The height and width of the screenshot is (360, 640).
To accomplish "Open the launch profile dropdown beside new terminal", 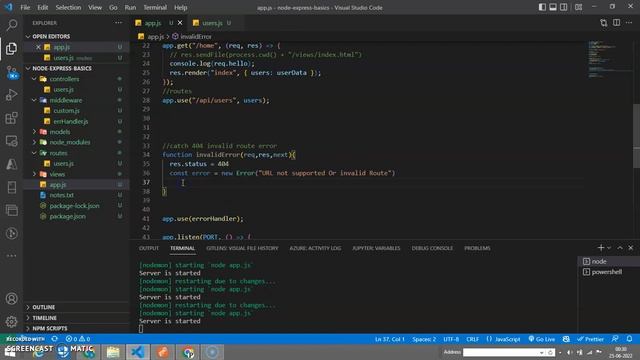I will coord(609,248).
